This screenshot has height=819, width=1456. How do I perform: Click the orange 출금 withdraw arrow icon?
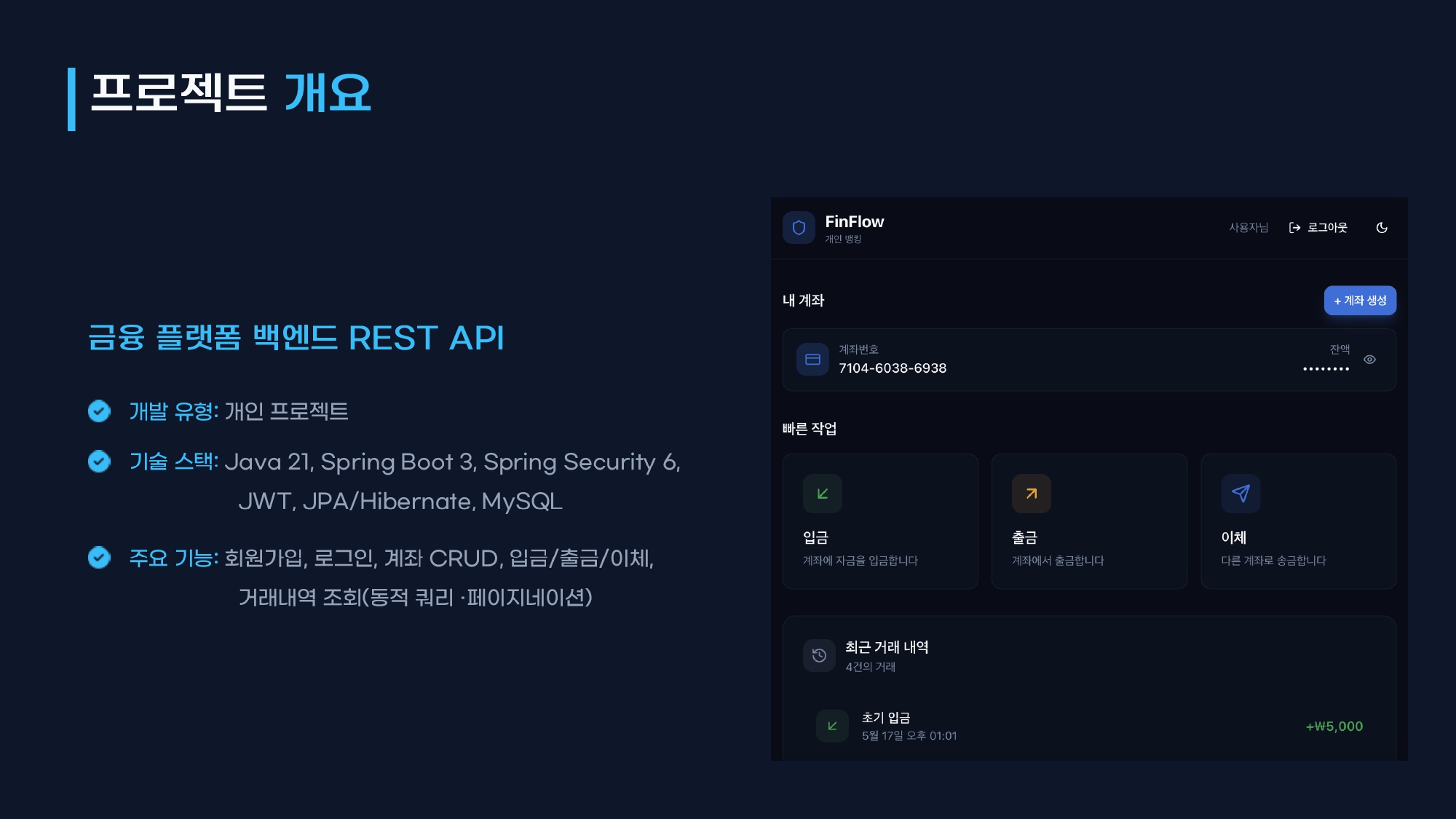1032,494
